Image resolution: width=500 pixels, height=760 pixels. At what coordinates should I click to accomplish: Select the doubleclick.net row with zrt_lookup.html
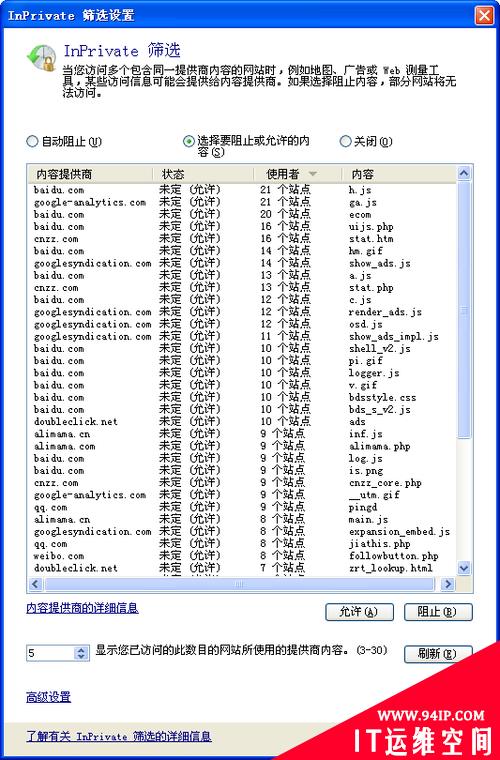tap(242, 568)
